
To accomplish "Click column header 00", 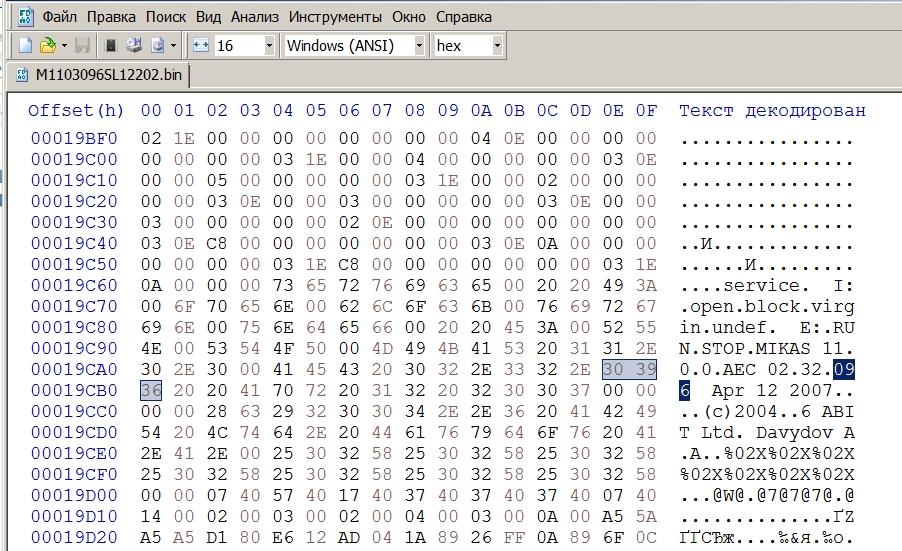I will coord(151,110).
